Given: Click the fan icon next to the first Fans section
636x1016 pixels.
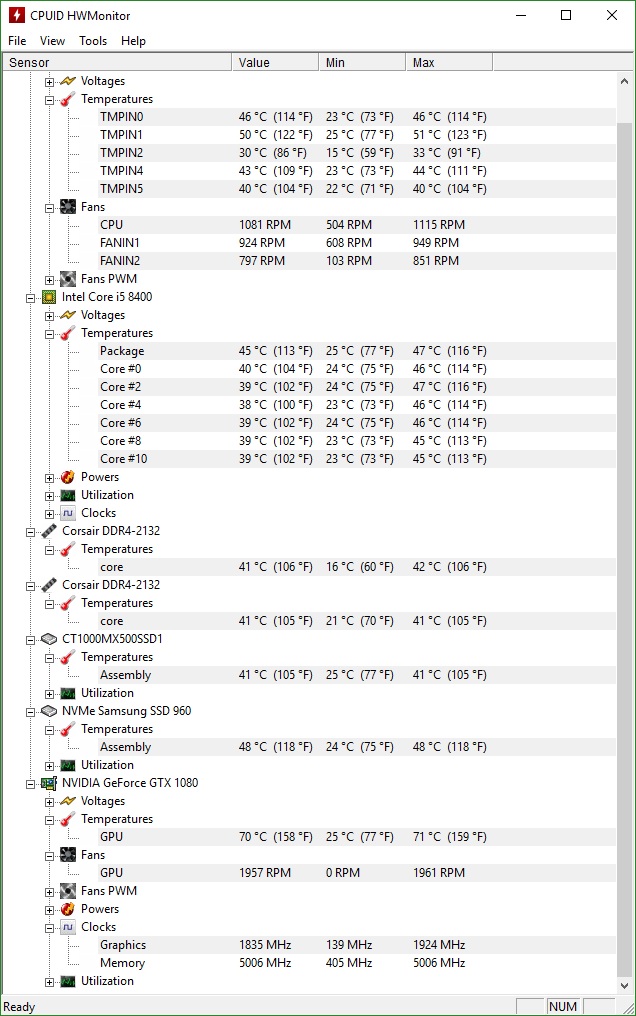Looking at the screenshot, I should pos(66,207).
